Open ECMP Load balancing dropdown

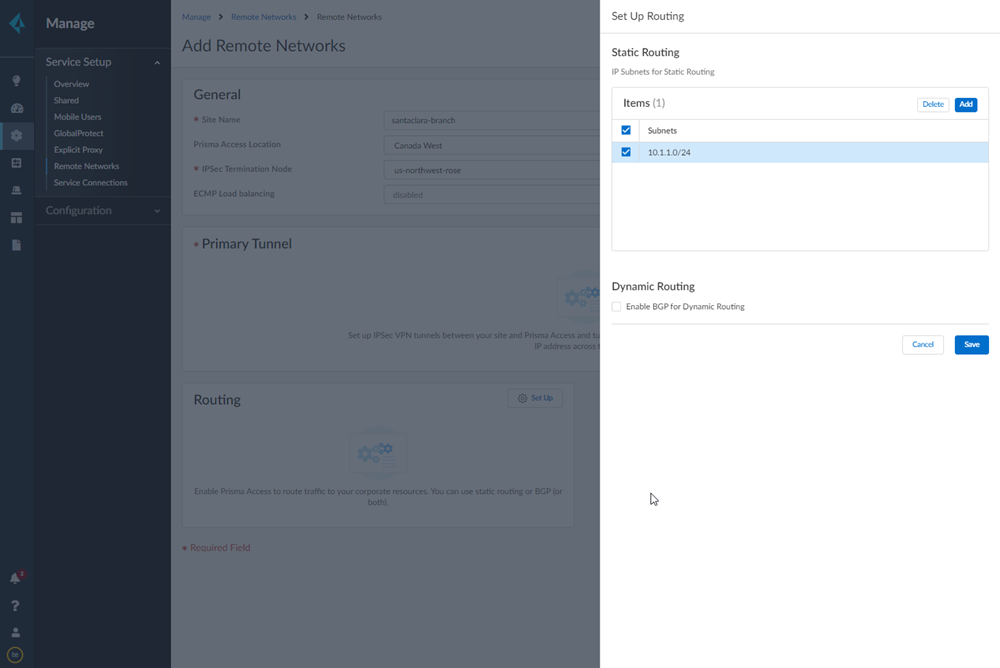[x=491, y=195]
